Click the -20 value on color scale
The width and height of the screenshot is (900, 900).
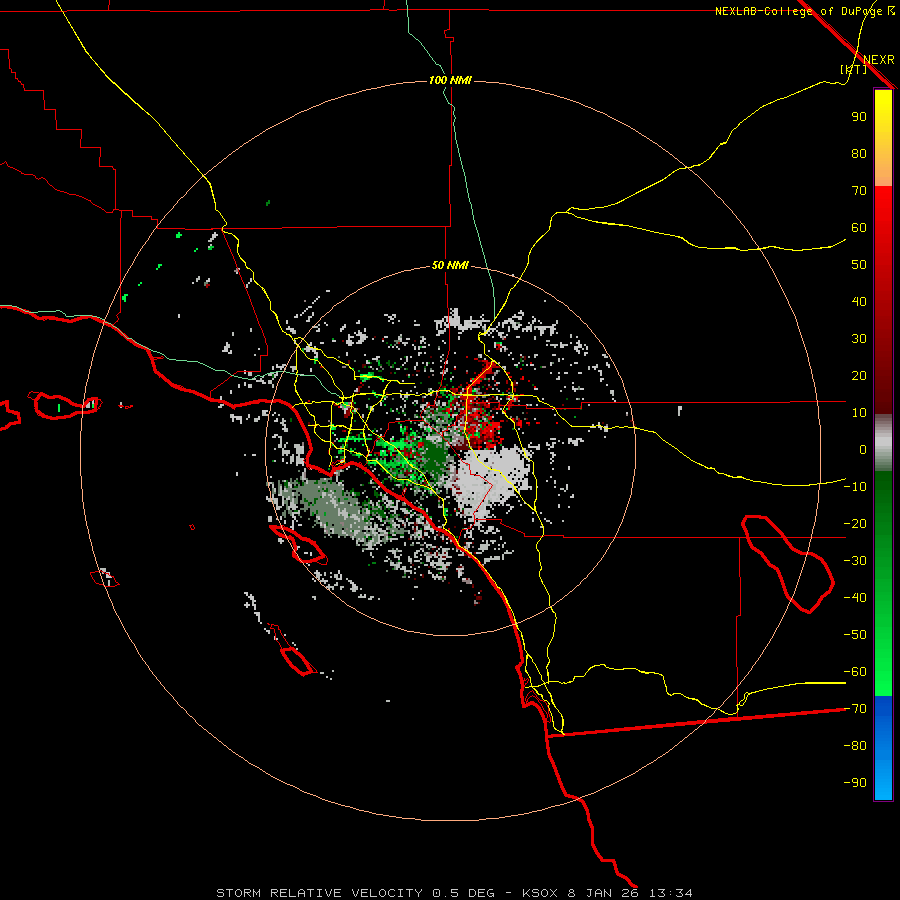tap(855, 523)
